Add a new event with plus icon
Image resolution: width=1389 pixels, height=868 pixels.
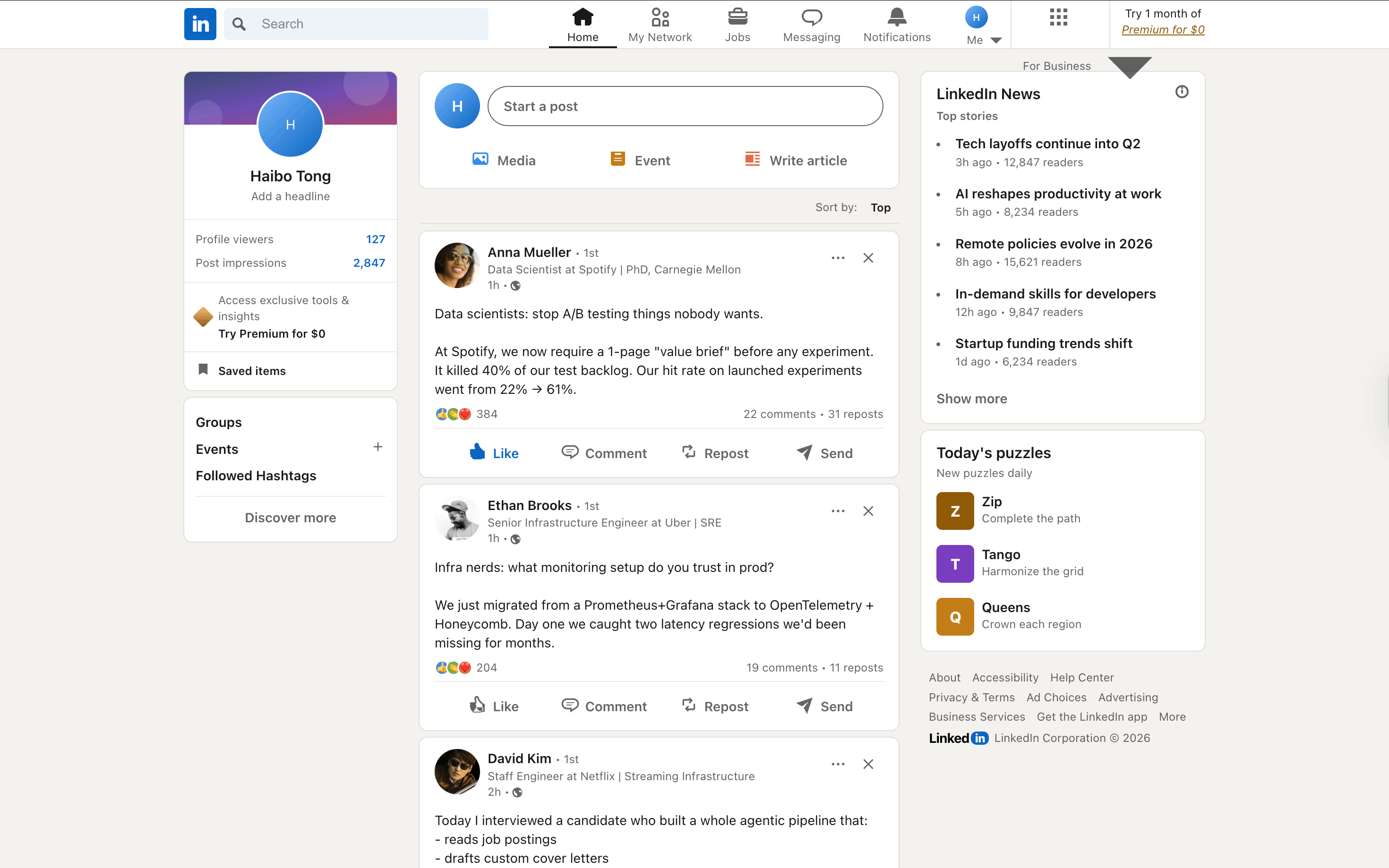378,447
